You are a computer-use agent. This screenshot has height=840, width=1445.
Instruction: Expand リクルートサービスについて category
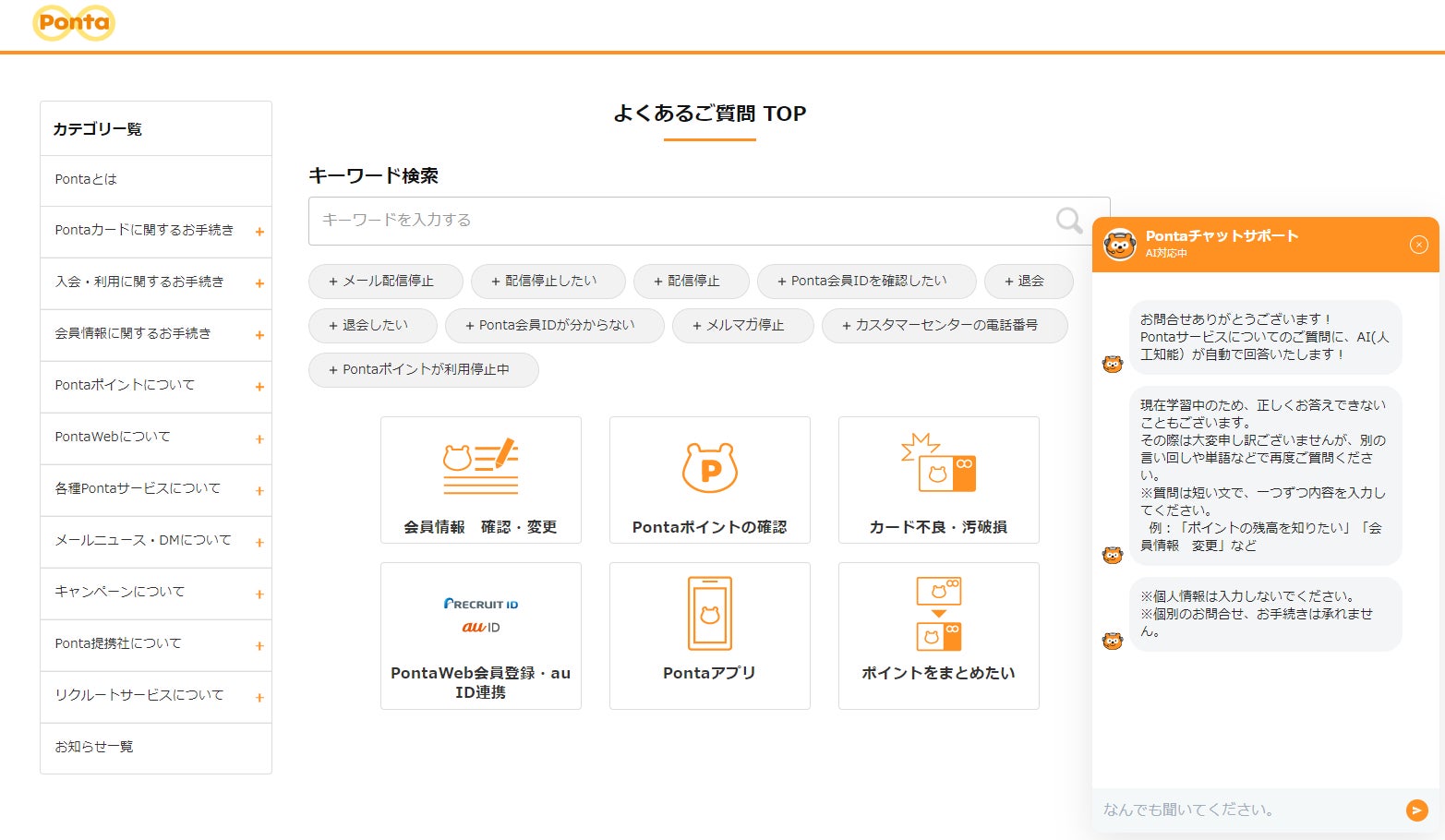click(x=155, y=696)
